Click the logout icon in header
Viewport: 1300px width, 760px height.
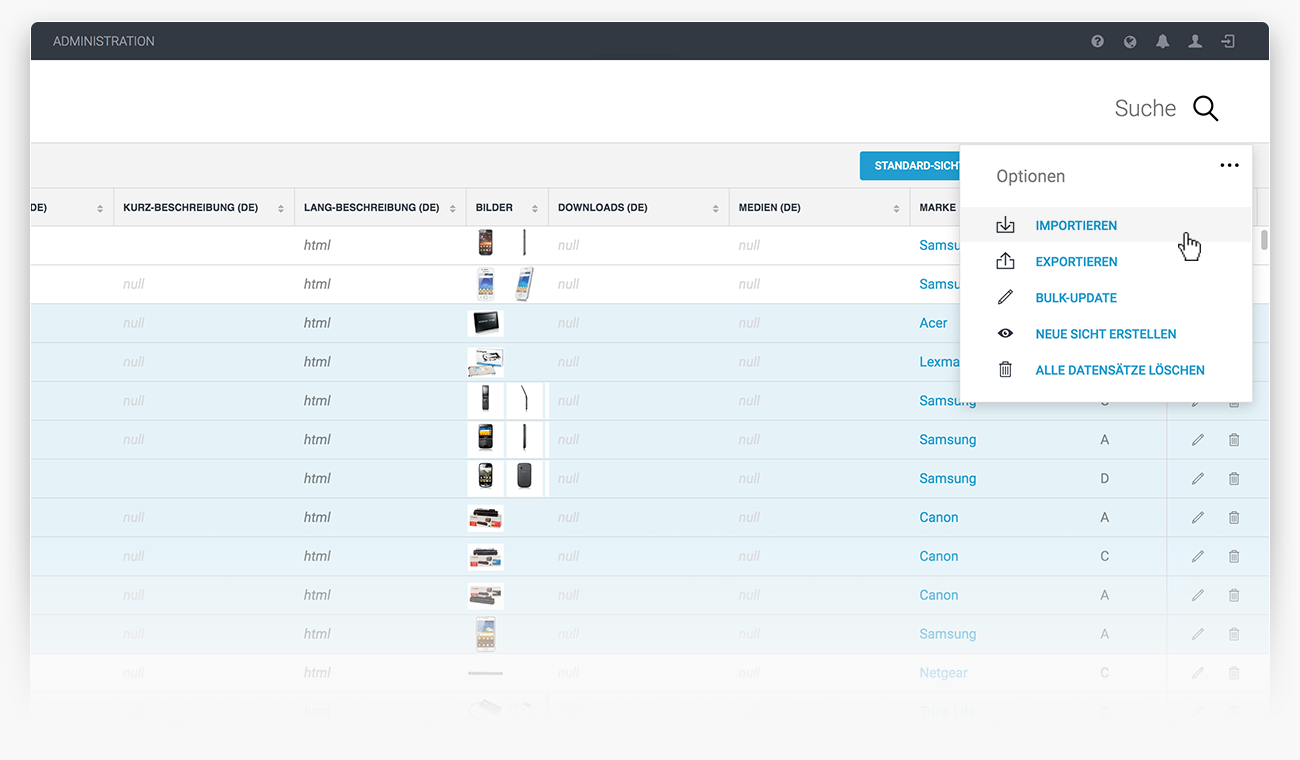tap(1228, 41)
